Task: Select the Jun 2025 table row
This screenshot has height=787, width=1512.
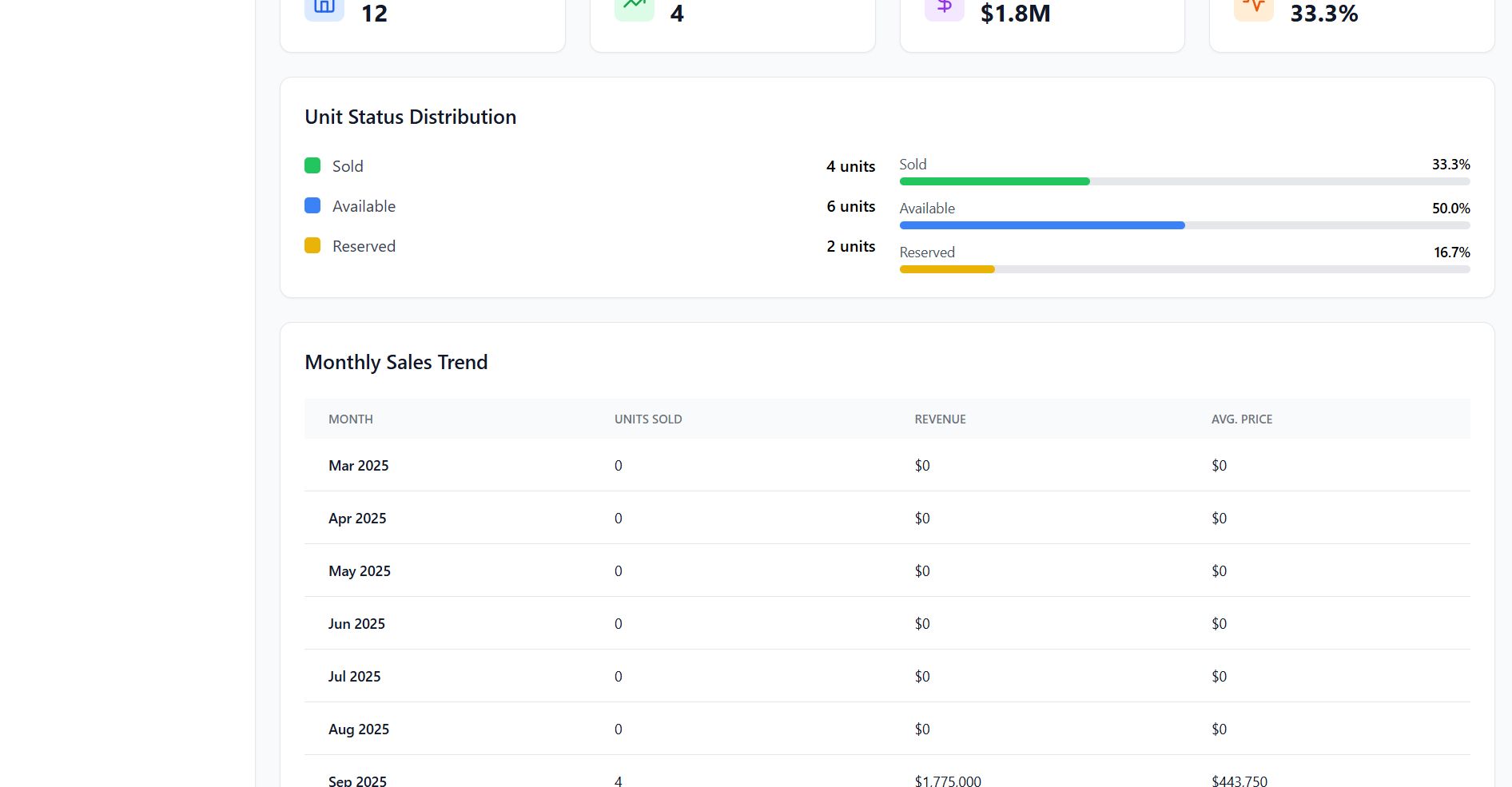Action: (x=887, y=623)
